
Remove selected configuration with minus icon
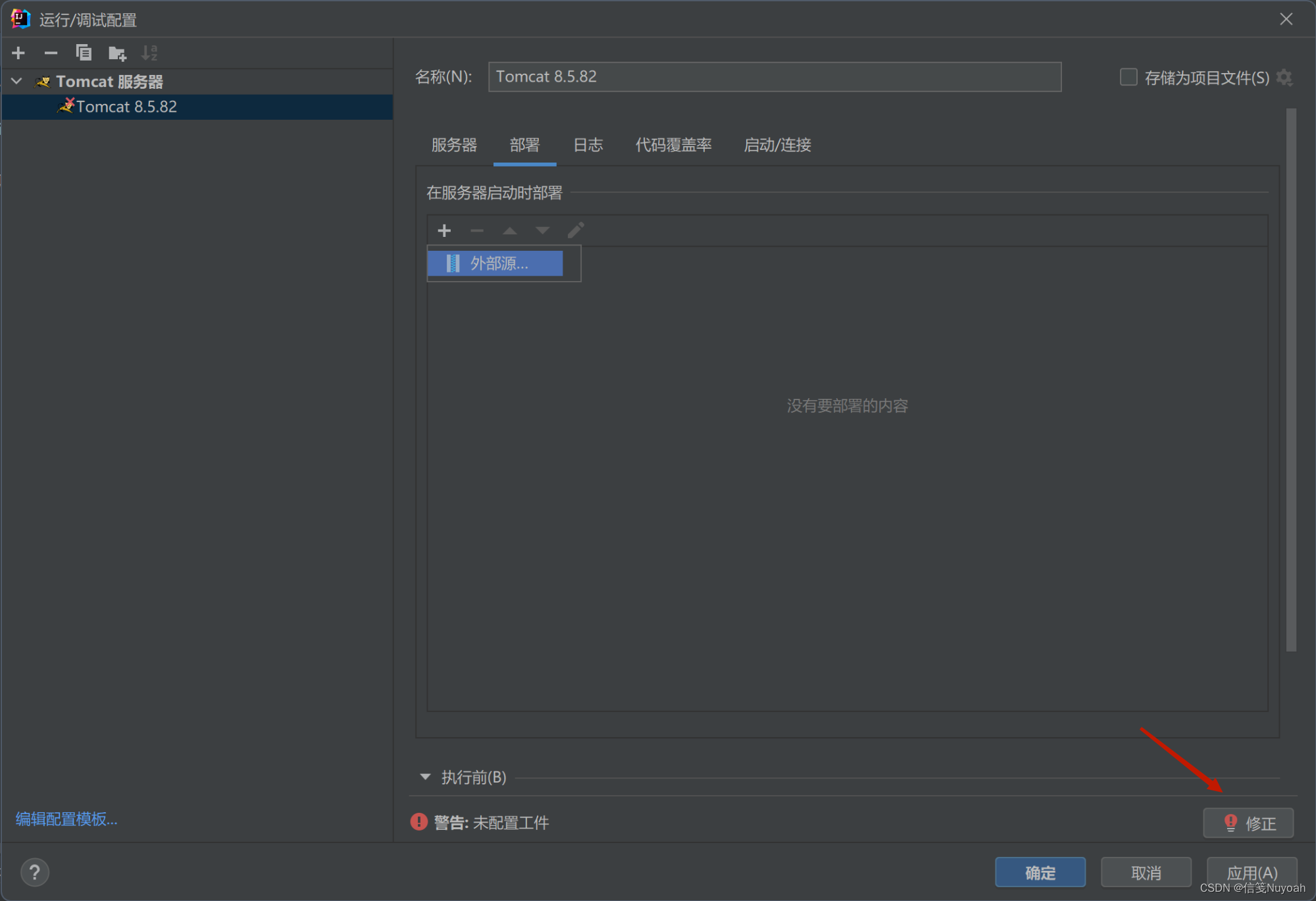(x=51, y=53)
